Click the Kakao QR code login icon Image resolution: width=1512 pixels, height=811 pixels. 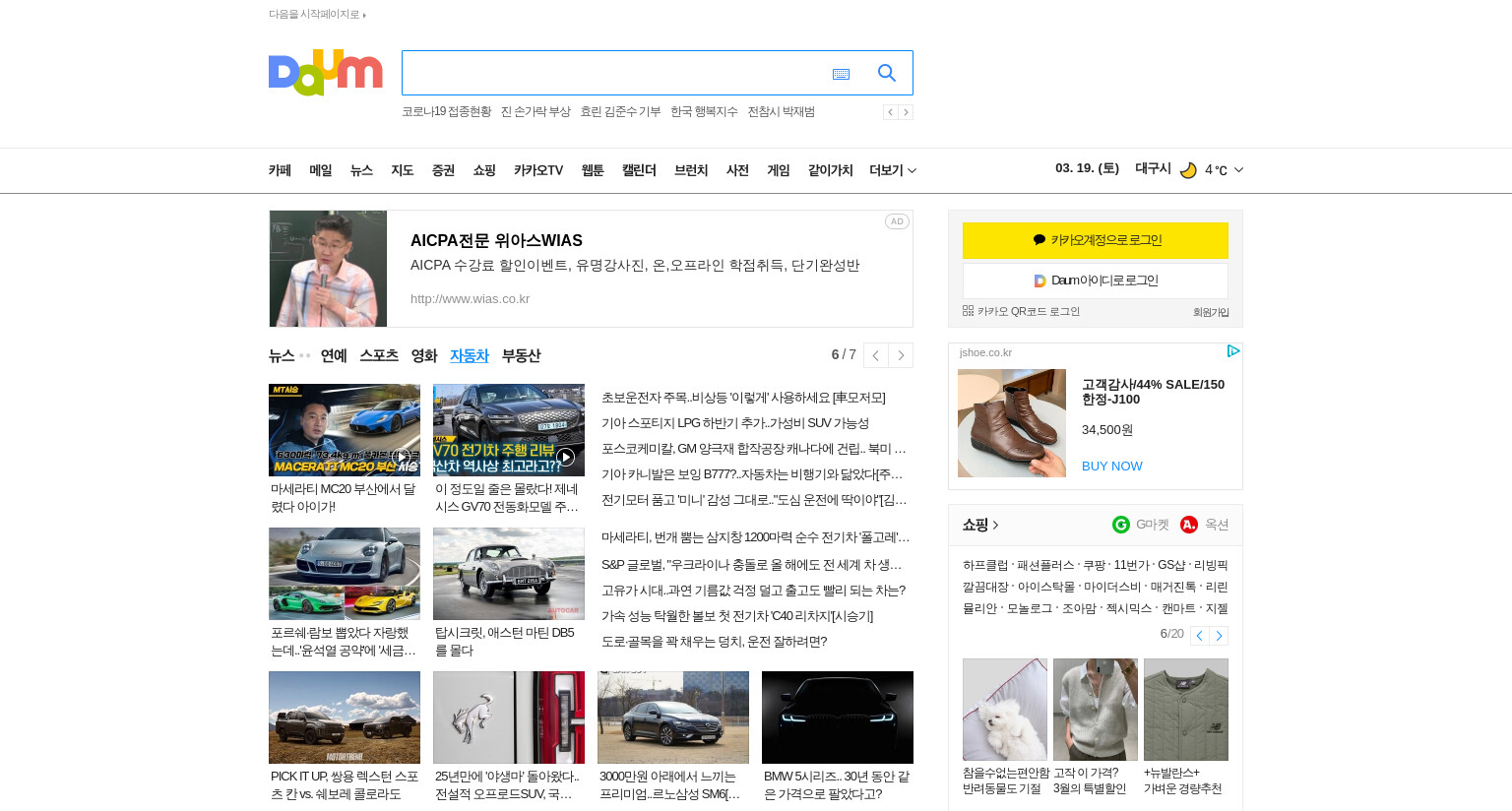(968, 311)
